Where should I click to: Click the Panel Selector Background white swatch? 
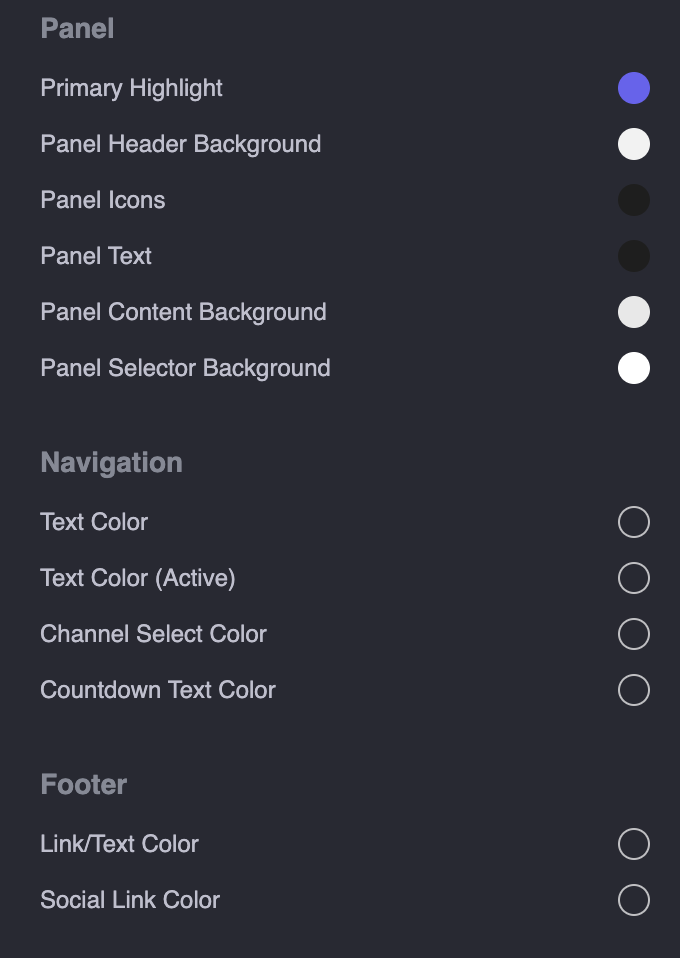634,368
